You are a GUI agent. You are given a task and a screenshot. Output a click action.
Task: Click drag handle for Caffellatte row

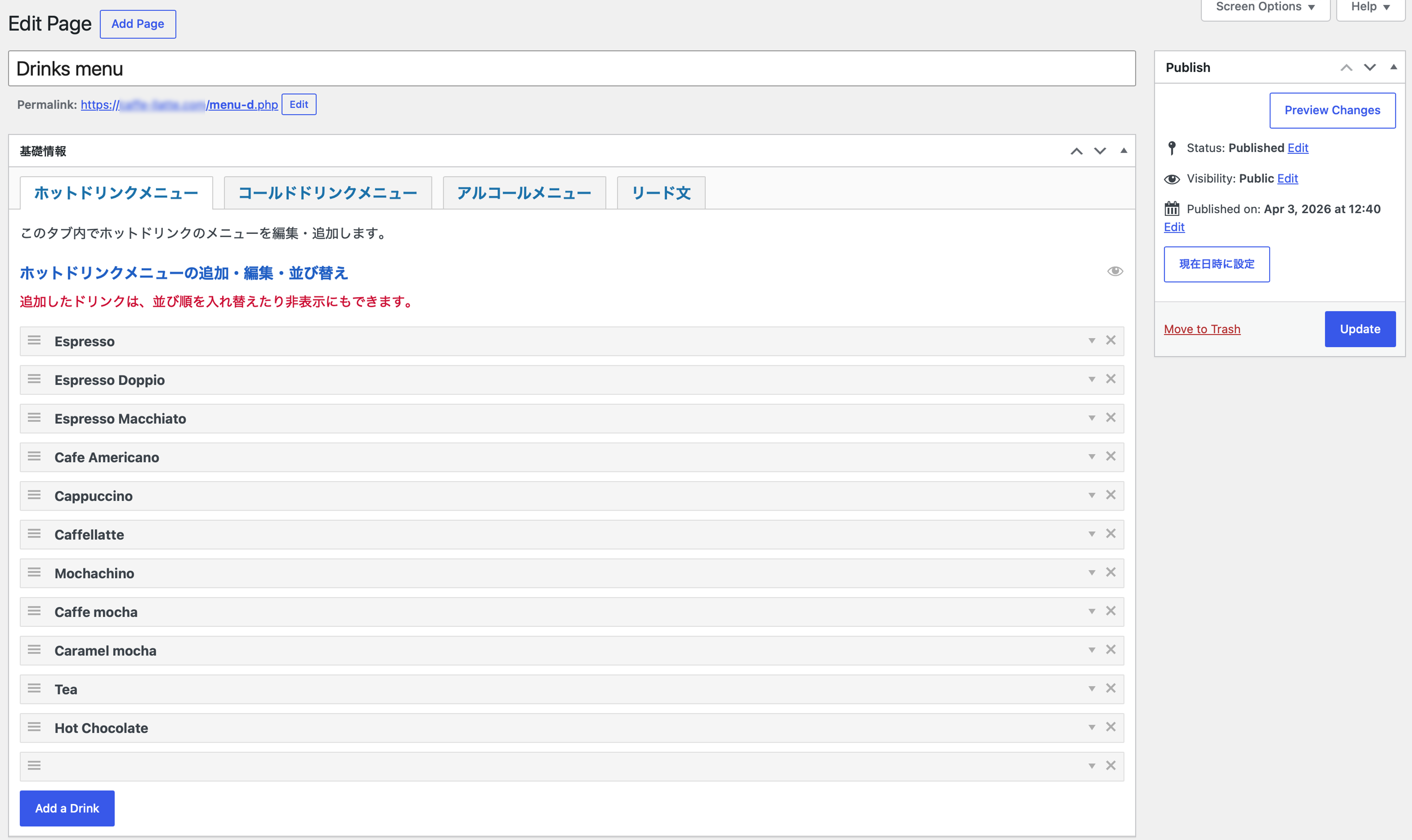point(34,534)
